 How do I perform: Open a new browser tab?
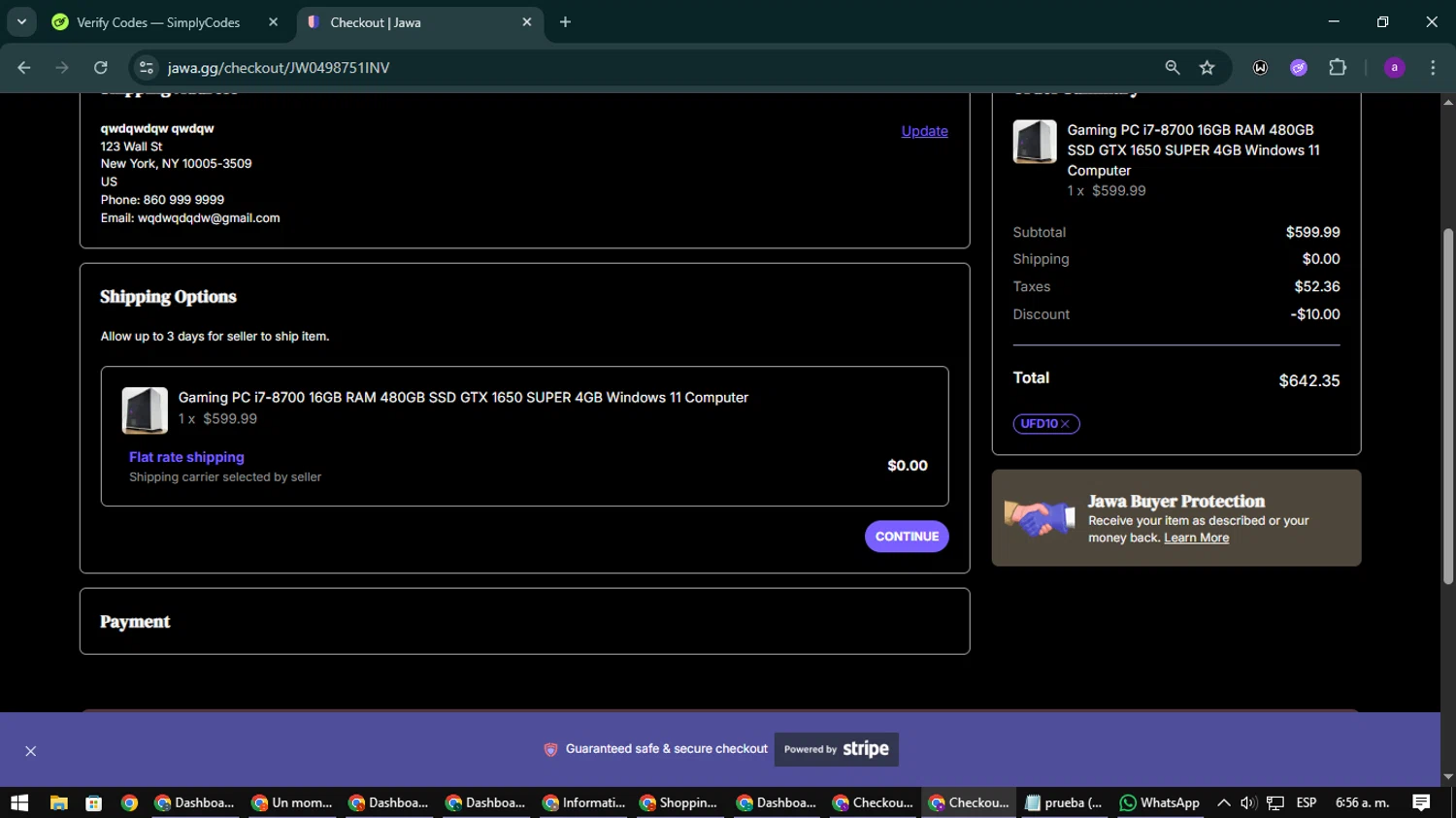[565, 22]
